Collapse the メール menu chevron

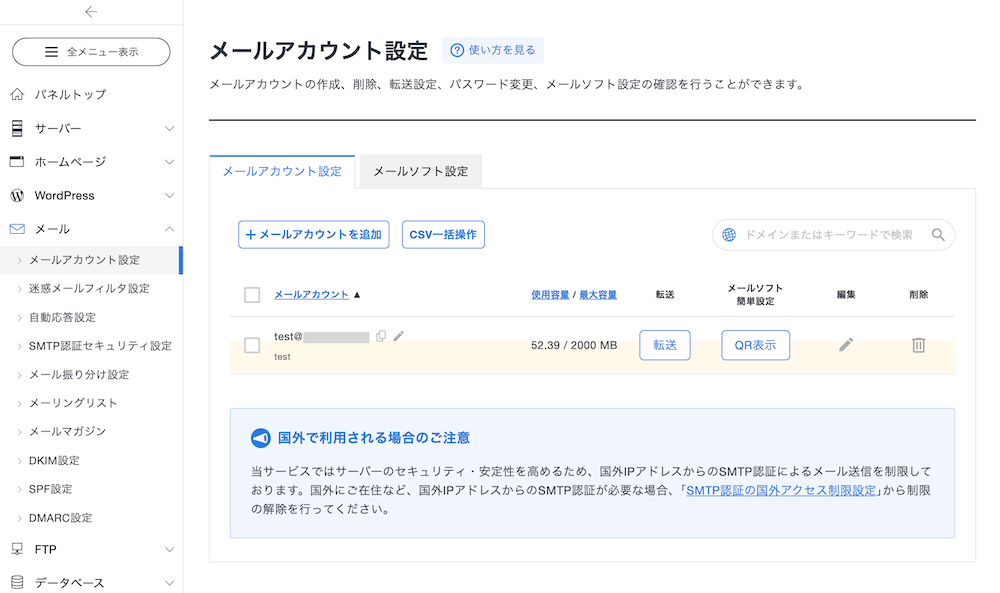[170, 228]
